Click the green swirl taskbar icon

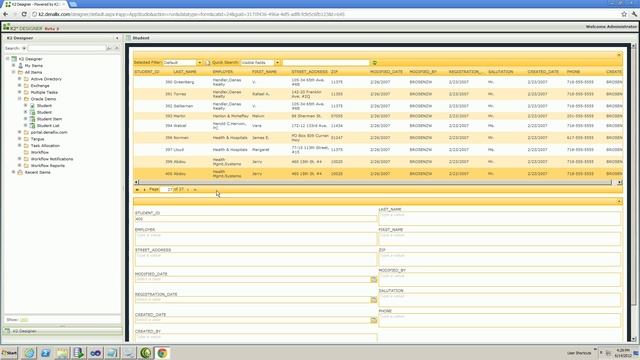(x=146, y=353)
